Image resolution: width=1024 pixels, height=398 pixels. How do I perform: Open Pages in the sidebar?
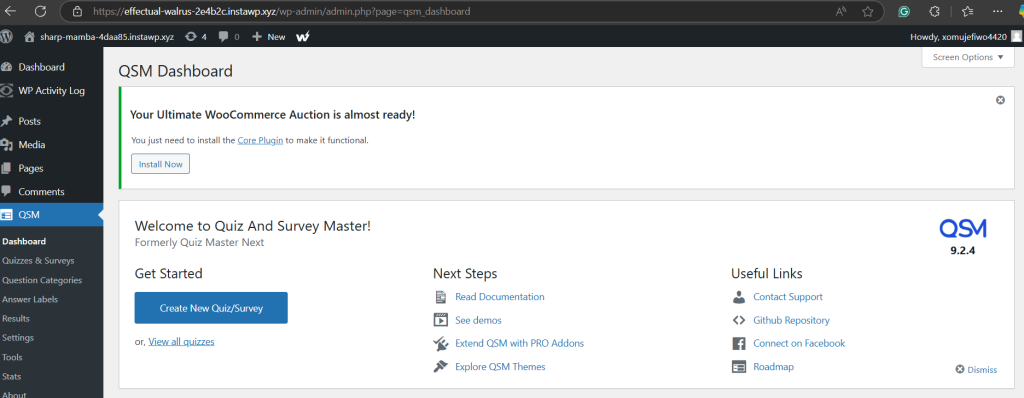coord(31,168)
